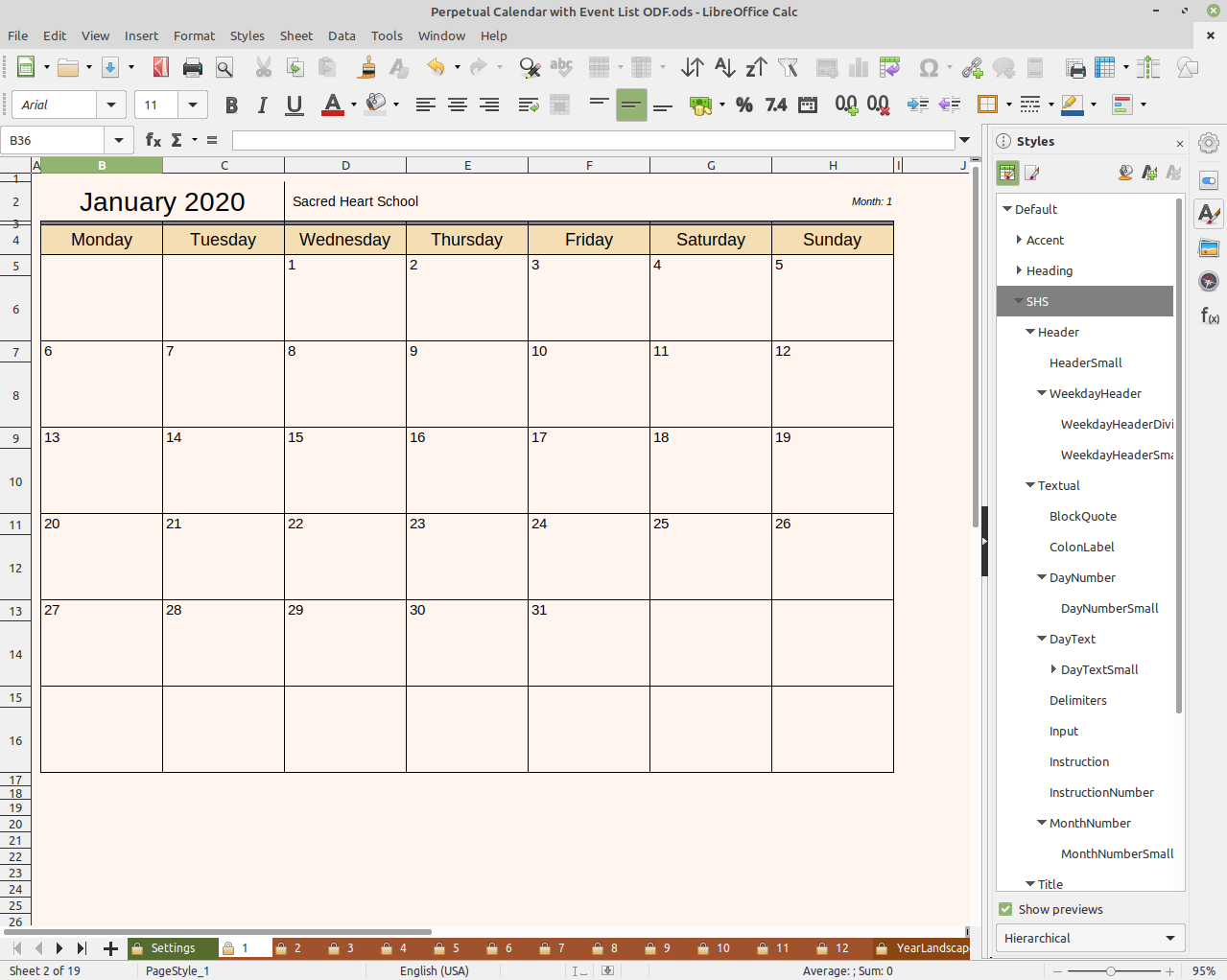Open the AutoFilter tool
Screen dimensions: 1227x980
[x=789, y=68]
